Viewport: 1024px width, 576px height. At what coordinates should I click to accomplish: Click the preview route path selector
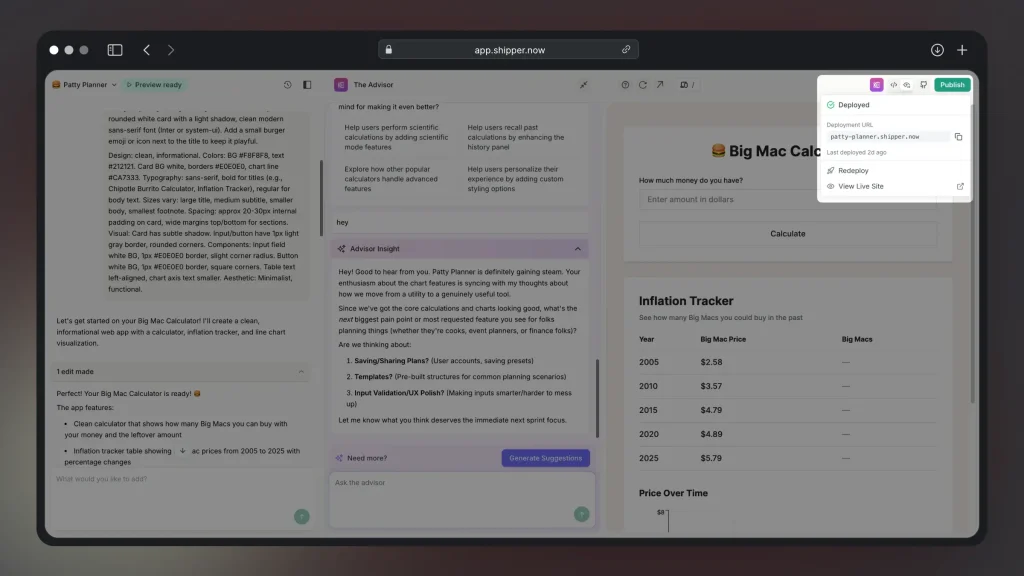point(687,85)
